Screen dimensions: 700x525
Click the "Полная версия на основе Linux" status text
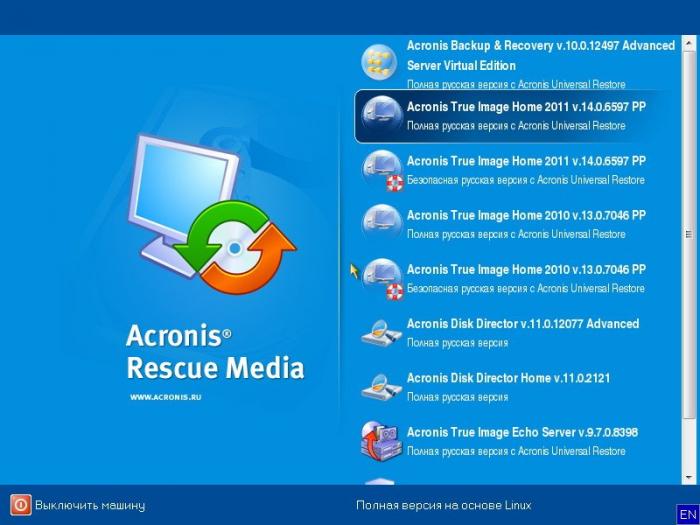point(443,505)
